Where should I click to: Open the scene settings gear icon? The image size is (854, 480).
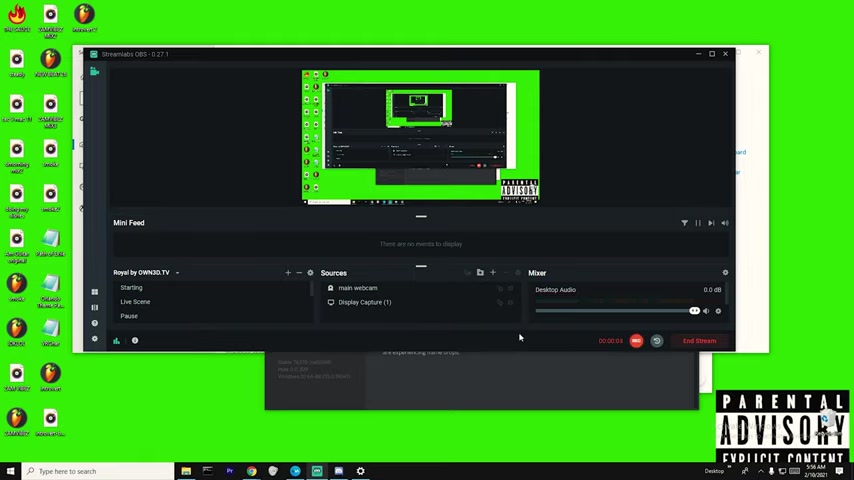pos(310,273)
